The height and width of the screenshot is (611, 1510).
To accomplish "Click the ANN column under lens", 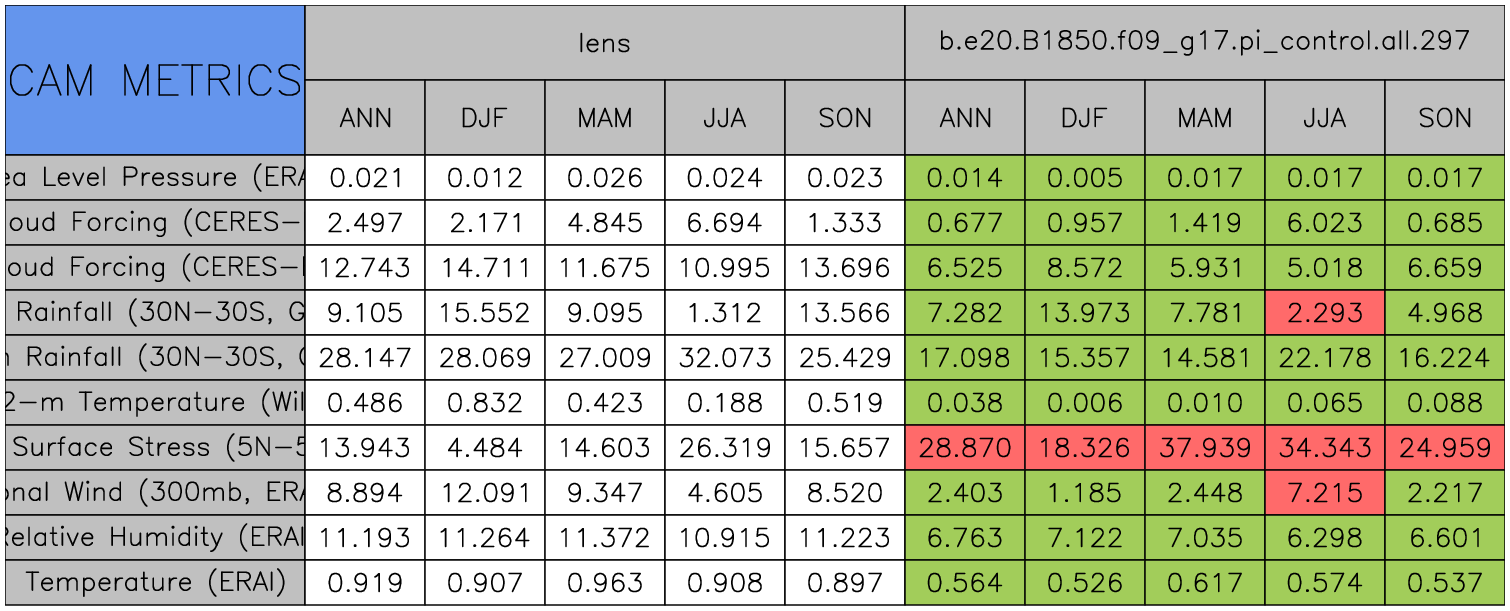I will pyautogui.click(x=365, y=118).
